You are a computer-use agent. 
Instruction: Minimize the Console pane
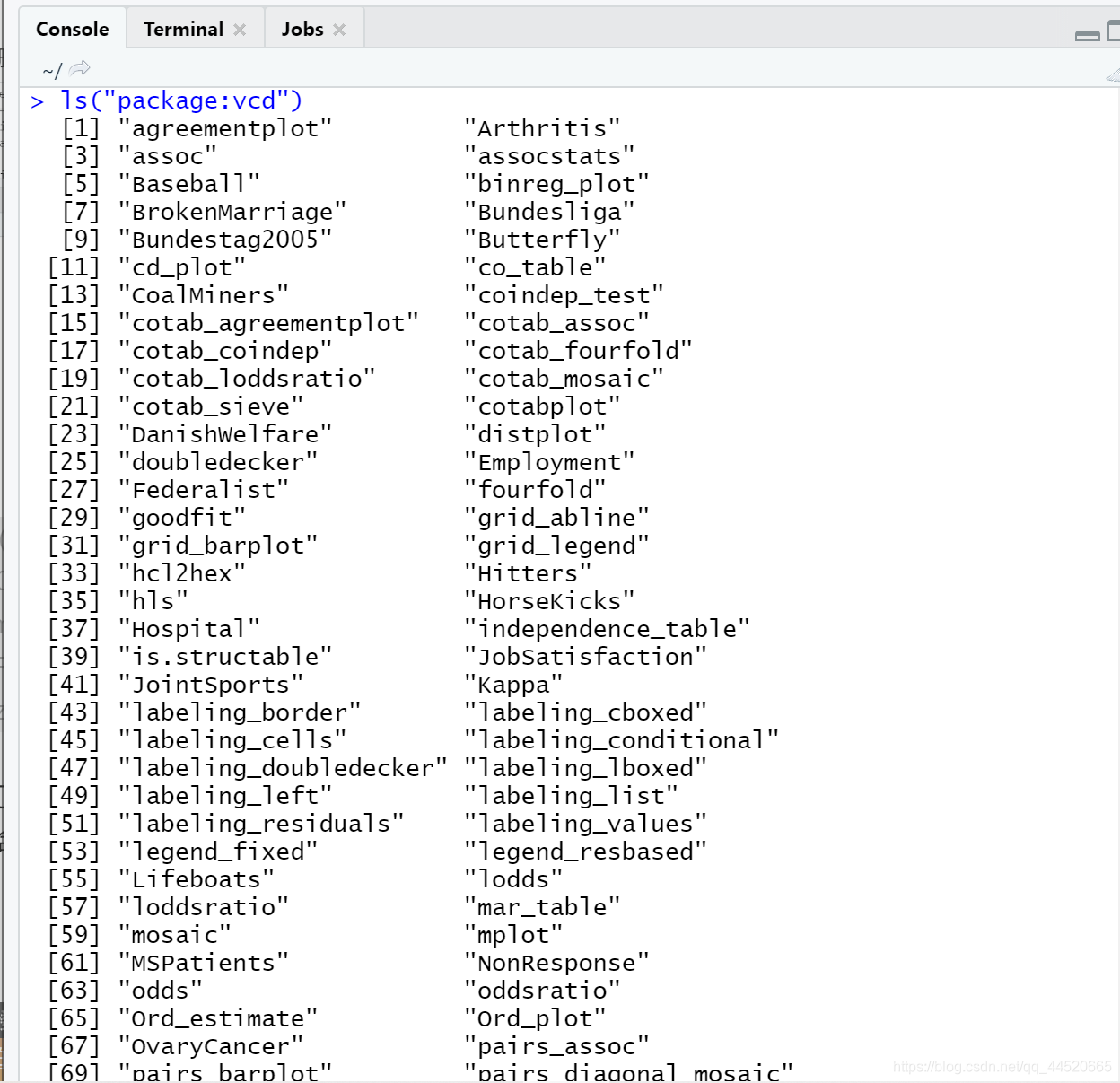point(1087,35)
